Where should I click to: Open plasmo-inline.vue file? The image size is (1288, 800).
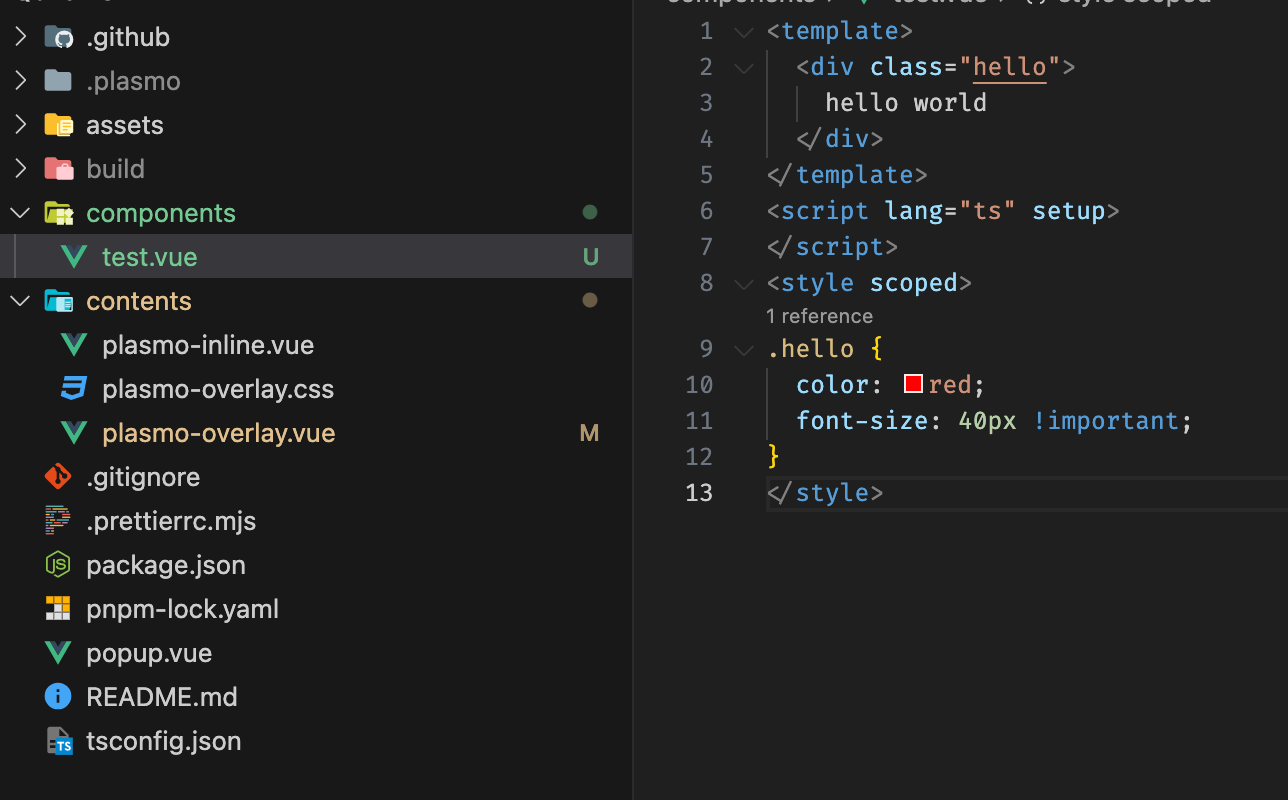[x=208, y=345]
